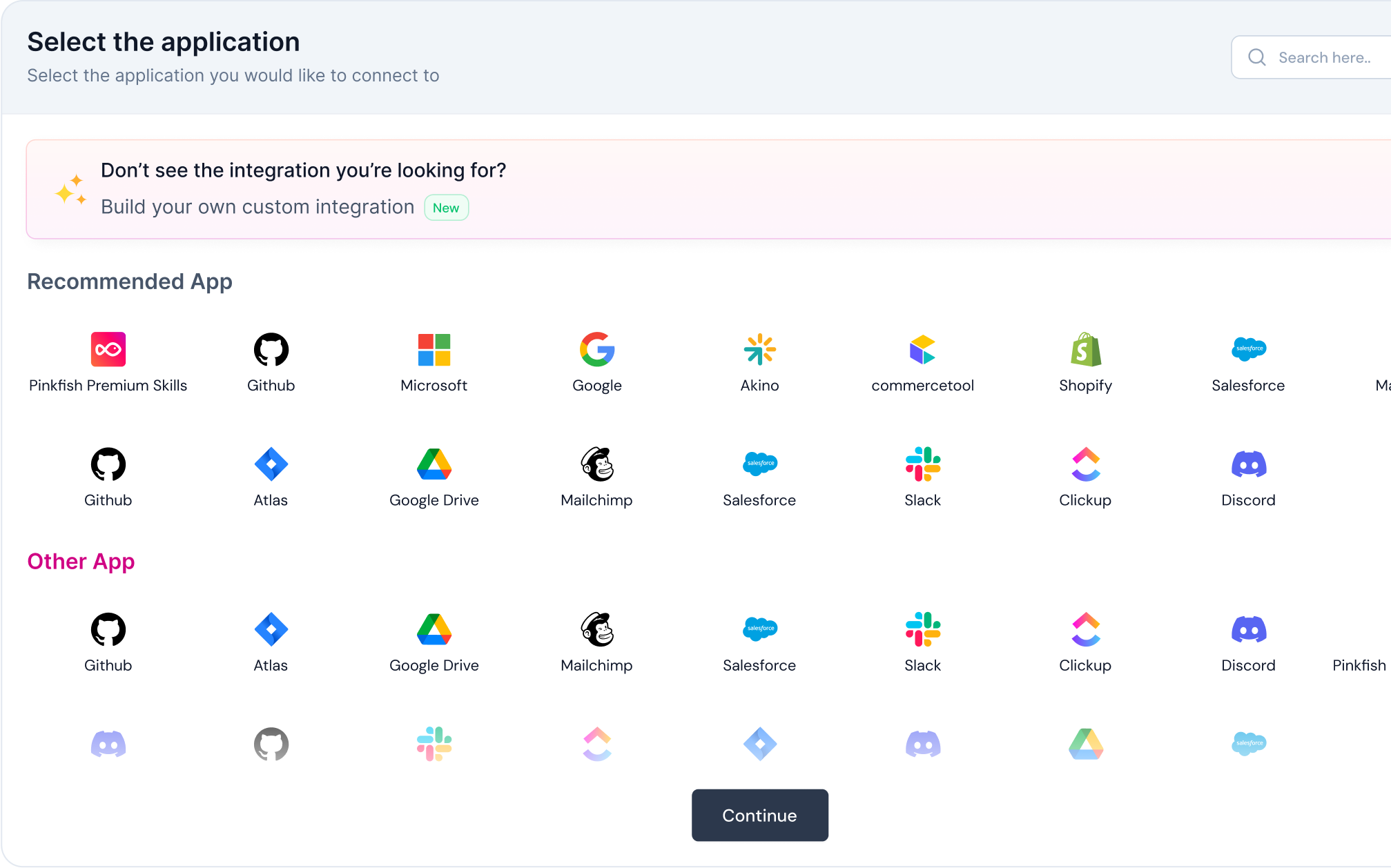The image size is (1391, 868).
Task: Select faded Discord icon below Other App Github
Action: (x=108, y=744)
